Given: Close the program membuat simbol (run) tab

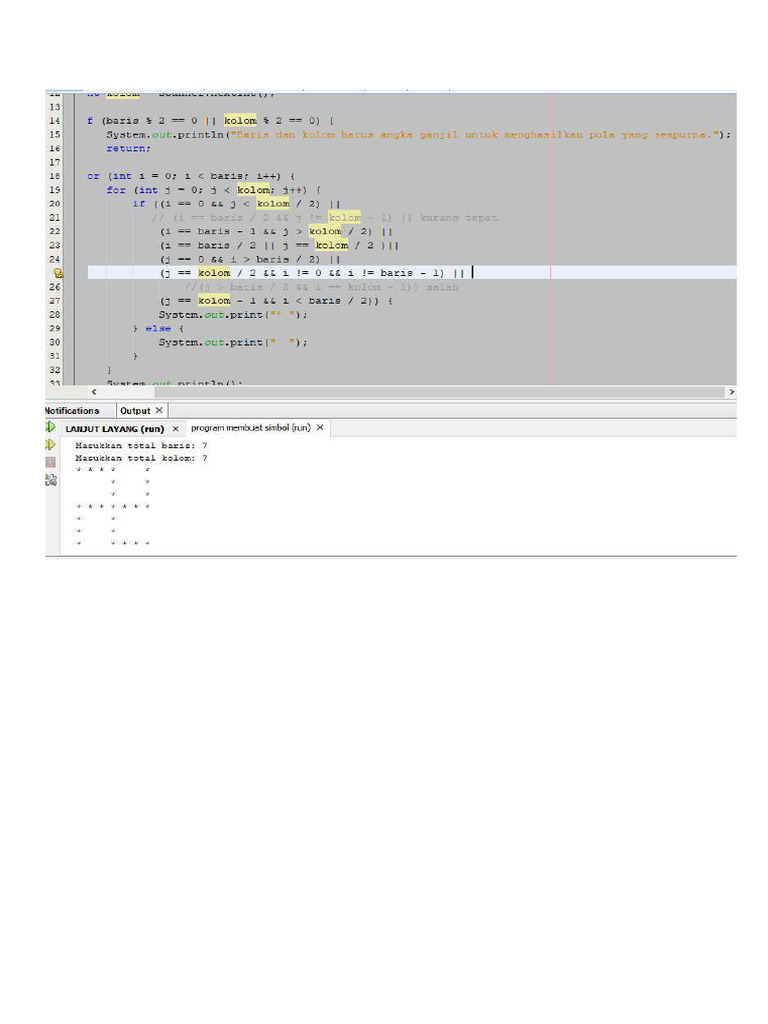Looking at the screenshot, I should point(320,428).
